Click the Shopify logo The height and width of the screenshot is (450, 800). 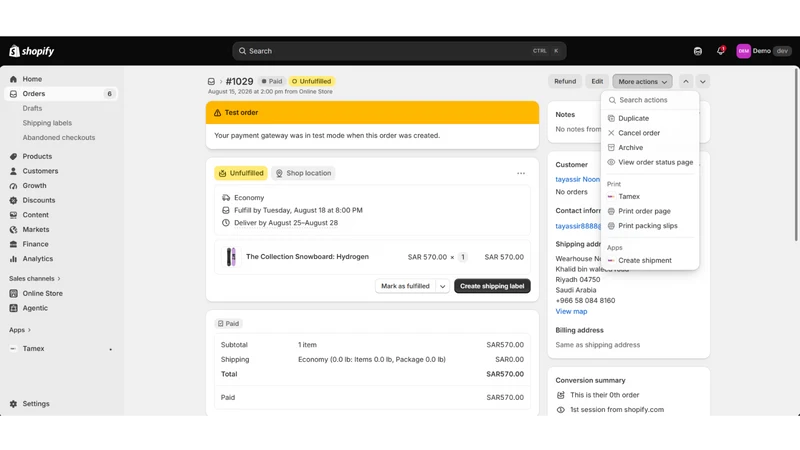tap(32, 51)
